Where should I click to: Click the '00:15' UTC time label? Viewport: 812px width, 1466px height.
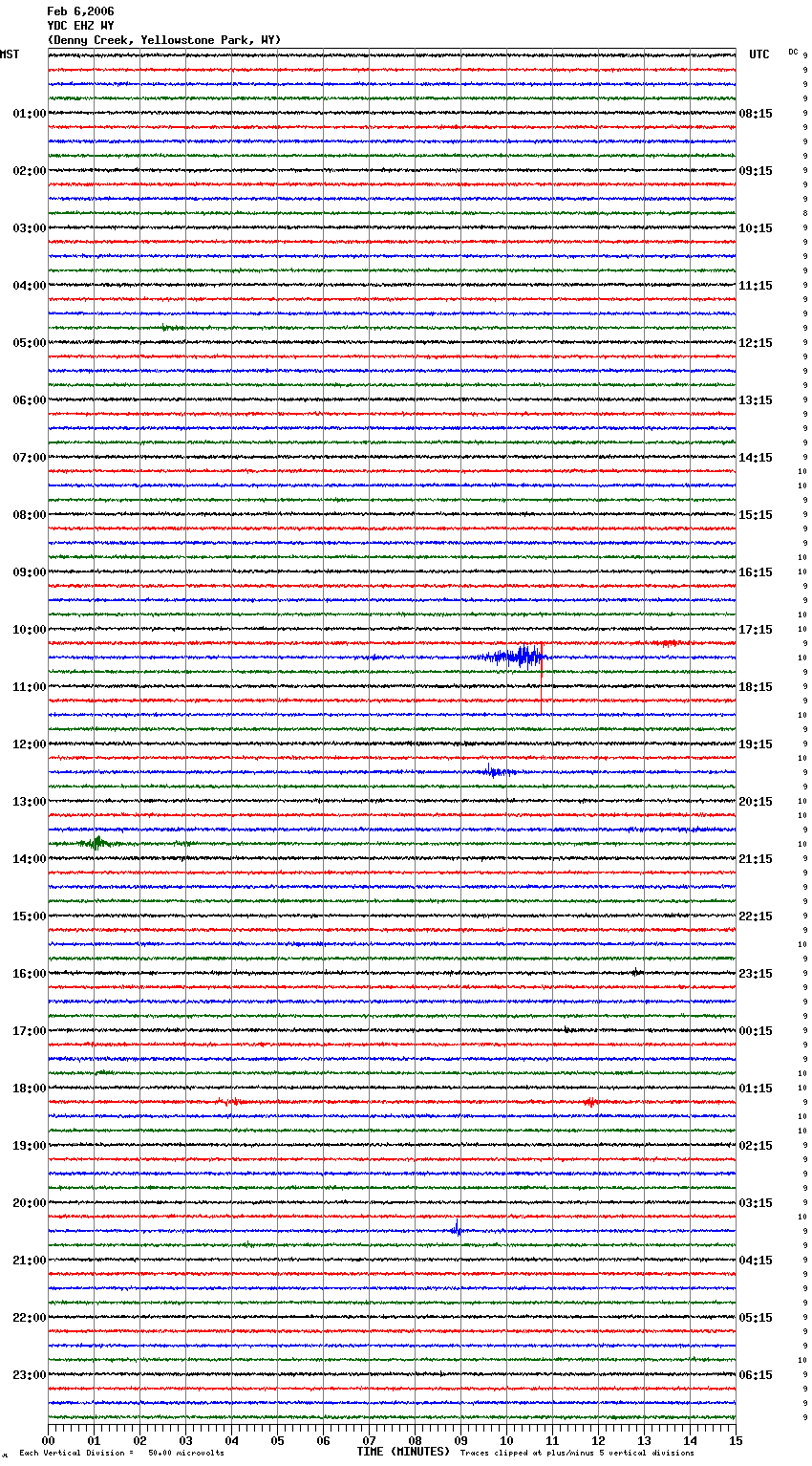(756, 1031)
